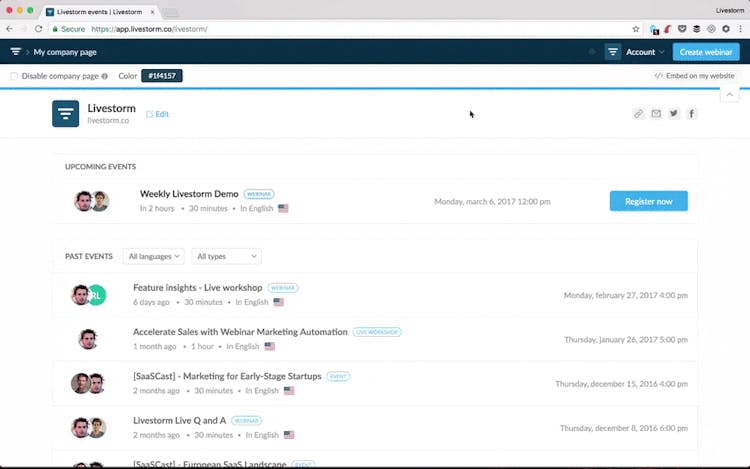The width and height of the screenshot is (750, 469).
Task: Click the Live Workshop badge on Accelerate Sales
Action: point(377,332)
